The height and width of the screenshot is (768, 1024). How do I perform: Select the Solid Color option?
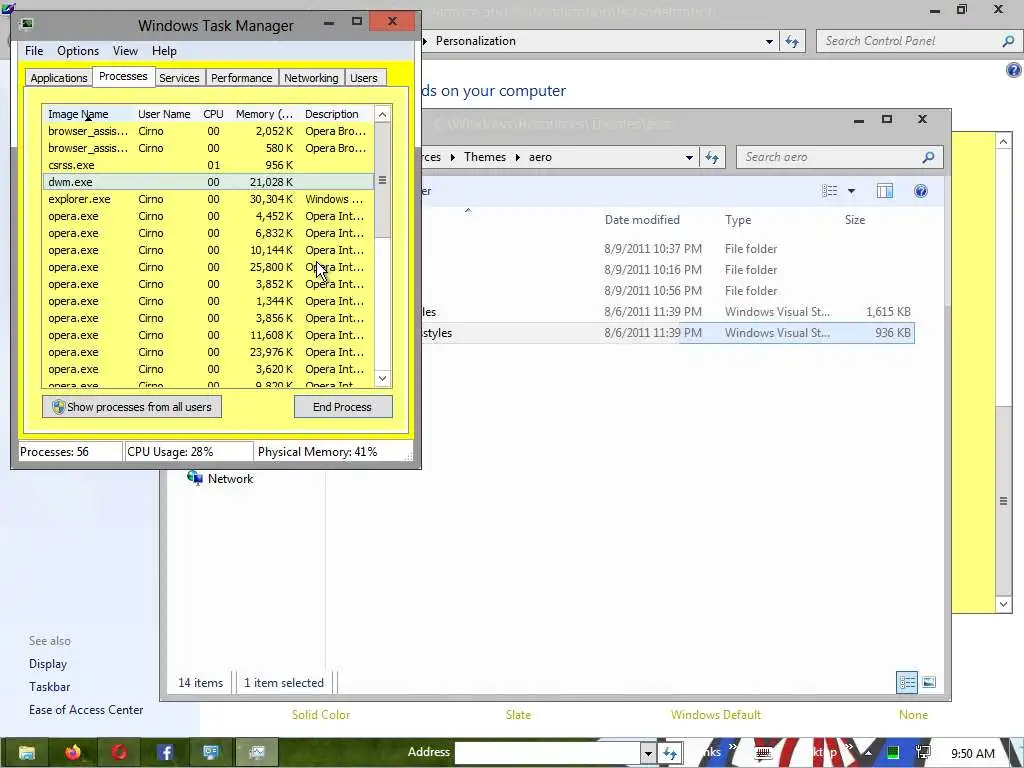(321, 715)
